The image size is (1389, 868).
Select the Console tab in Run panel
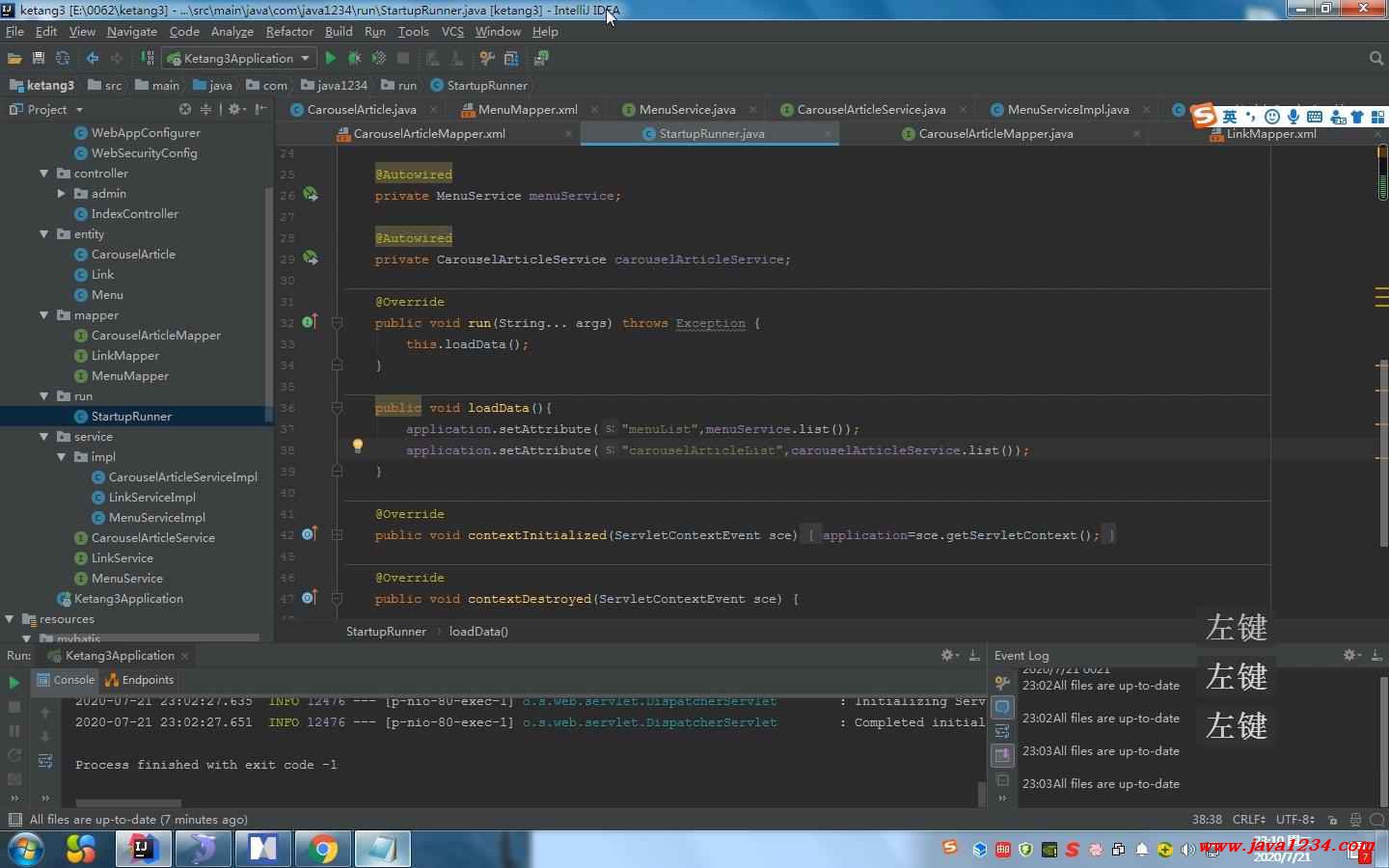[65, 680]
